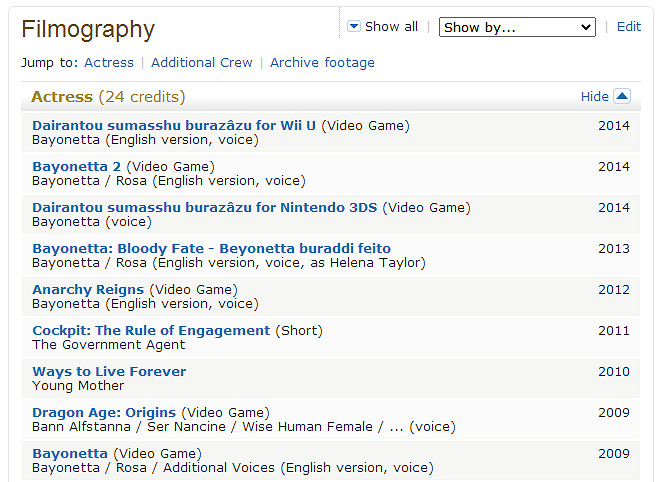Open the 2009 Bayonetta video game link

(x=70, y=454)
